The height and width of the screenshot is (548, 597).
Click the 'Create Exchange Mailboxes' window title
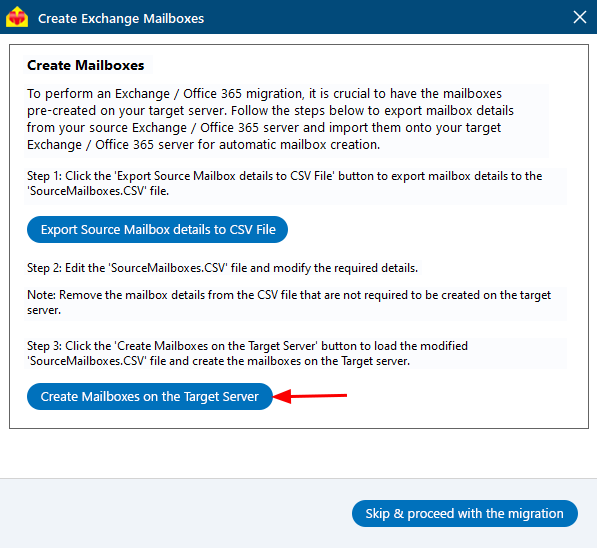point(121,18)
